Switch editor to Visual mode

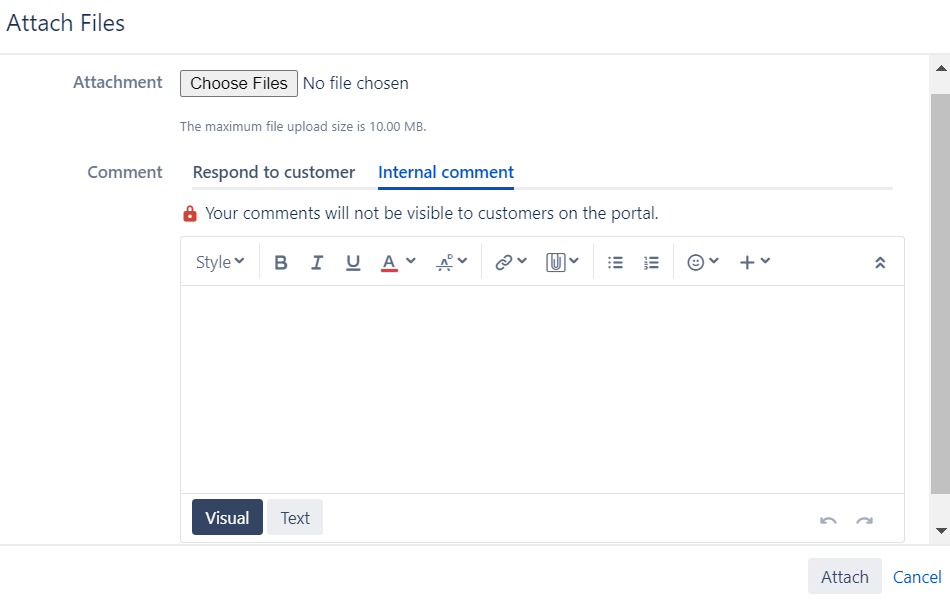pyautogui.click(x=227, y=517)
